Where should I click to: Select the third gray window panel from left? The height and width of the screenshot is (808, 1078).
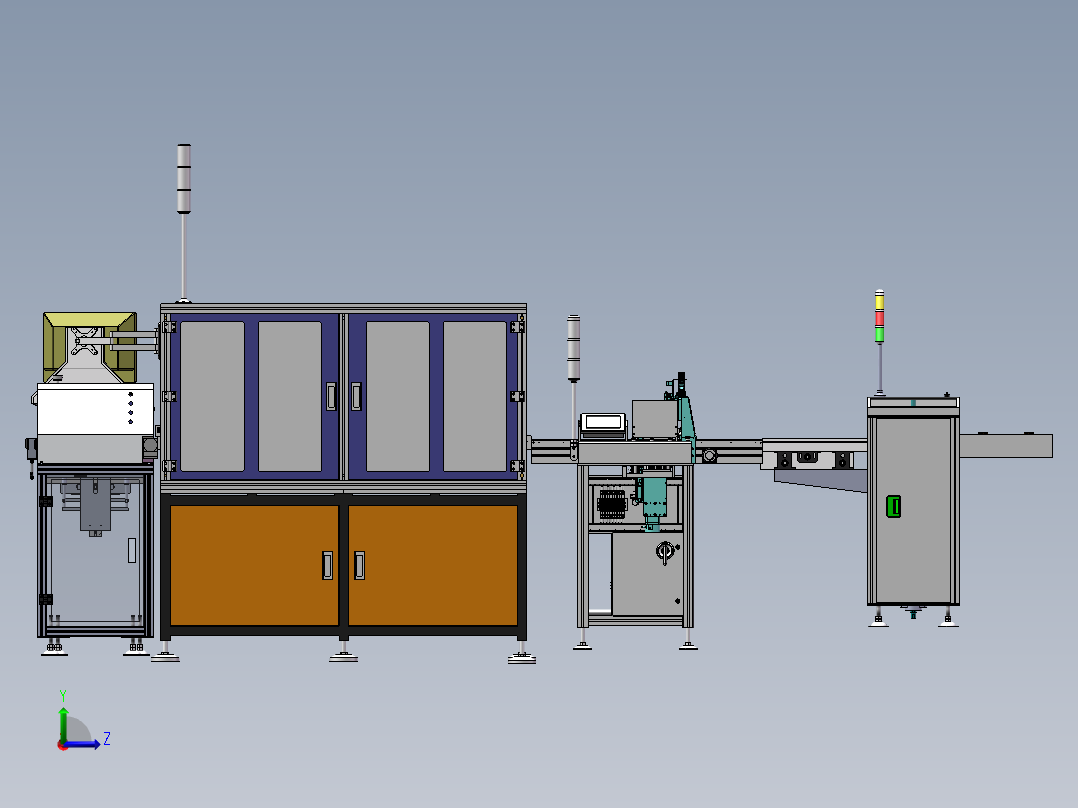click(397, 396)
